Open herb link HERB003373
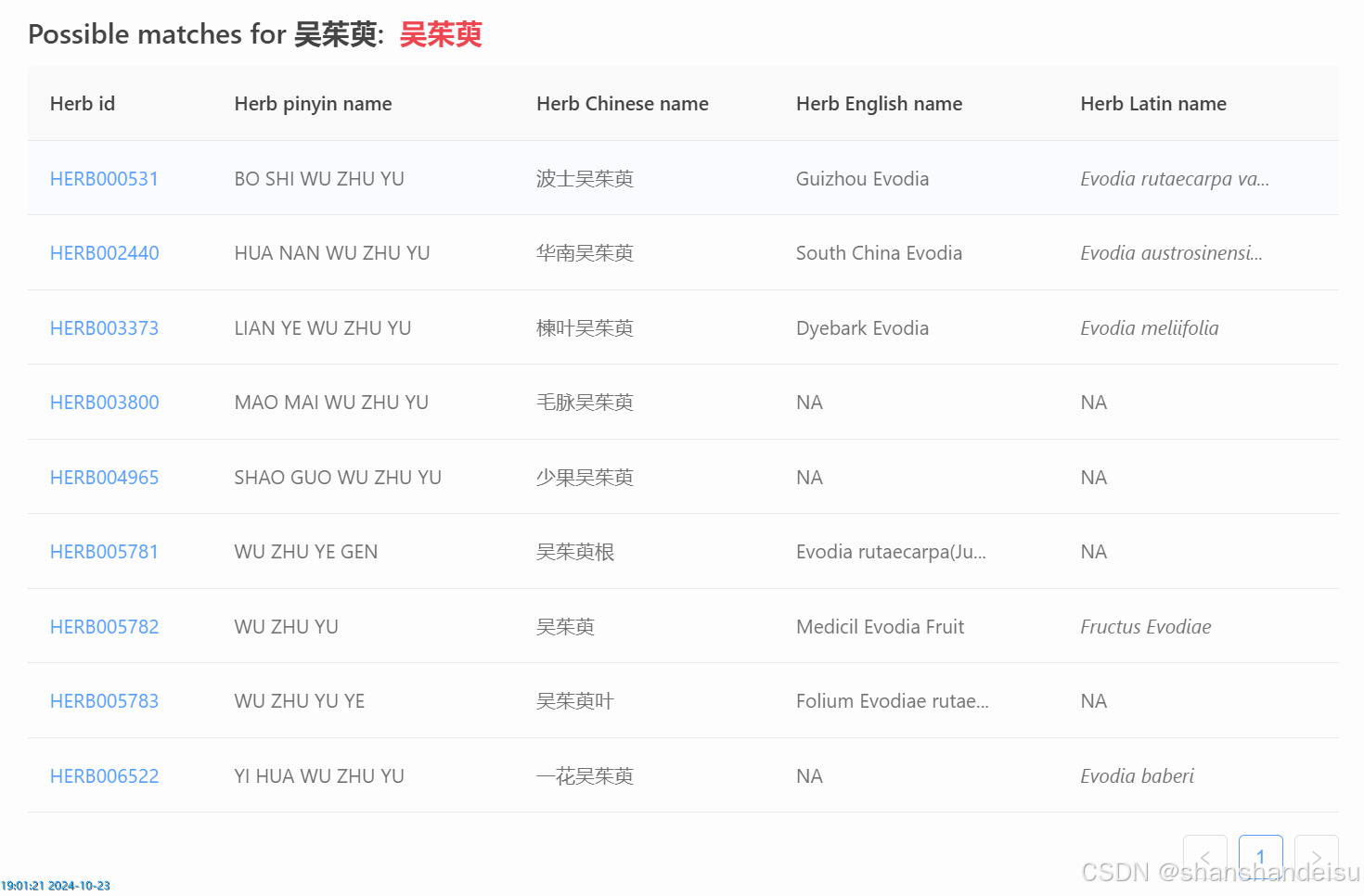The width and height of the screenshot is (1364, 896). coord(104,328)
